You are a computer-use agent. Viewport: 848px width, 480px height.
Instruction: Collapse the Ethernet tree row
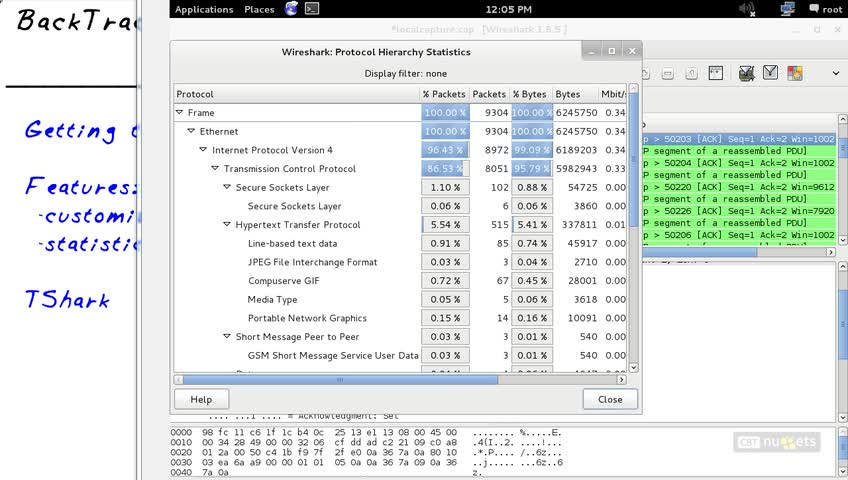[x=191, y=131]
